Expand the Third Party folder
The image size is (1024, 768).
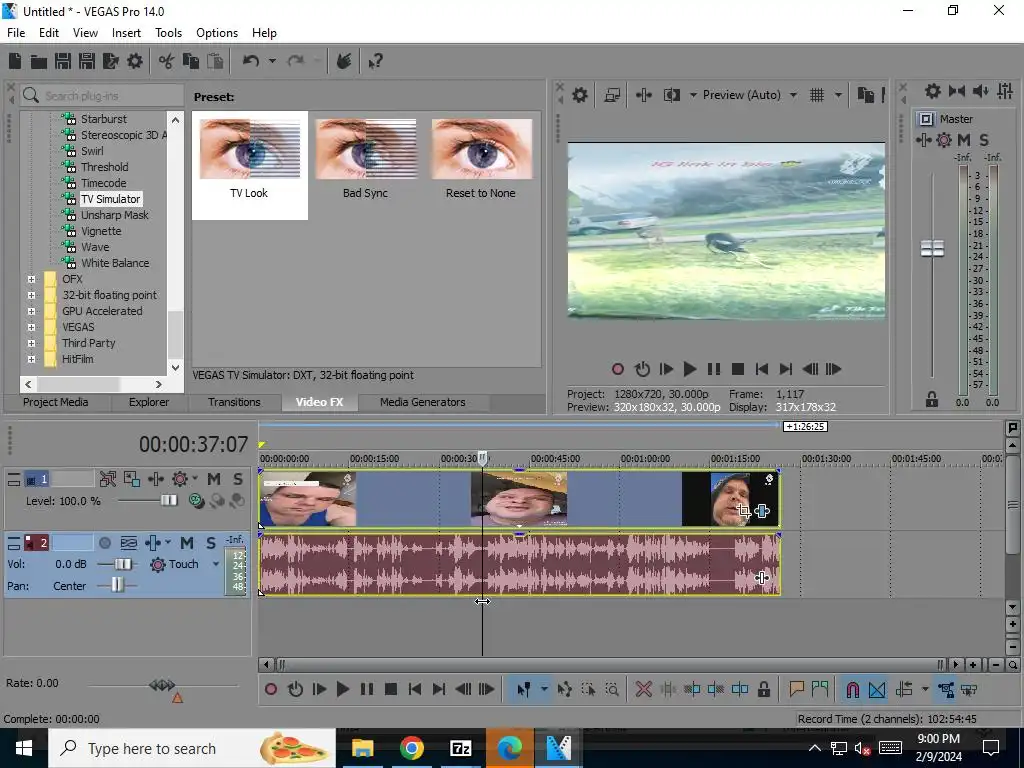31,343
